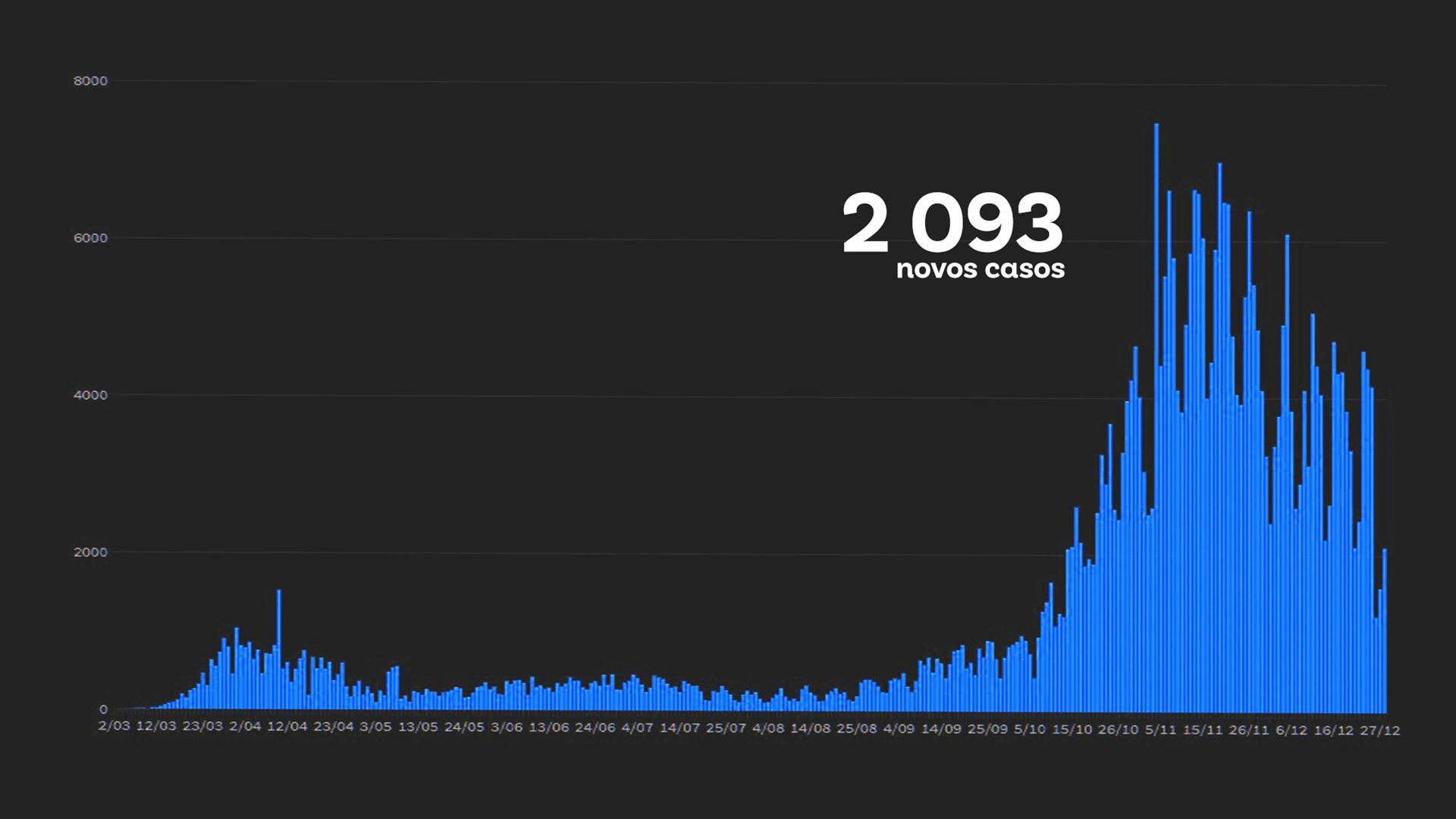
Task: Select the 24/06 date label
Action: click(x=595, y=728)
